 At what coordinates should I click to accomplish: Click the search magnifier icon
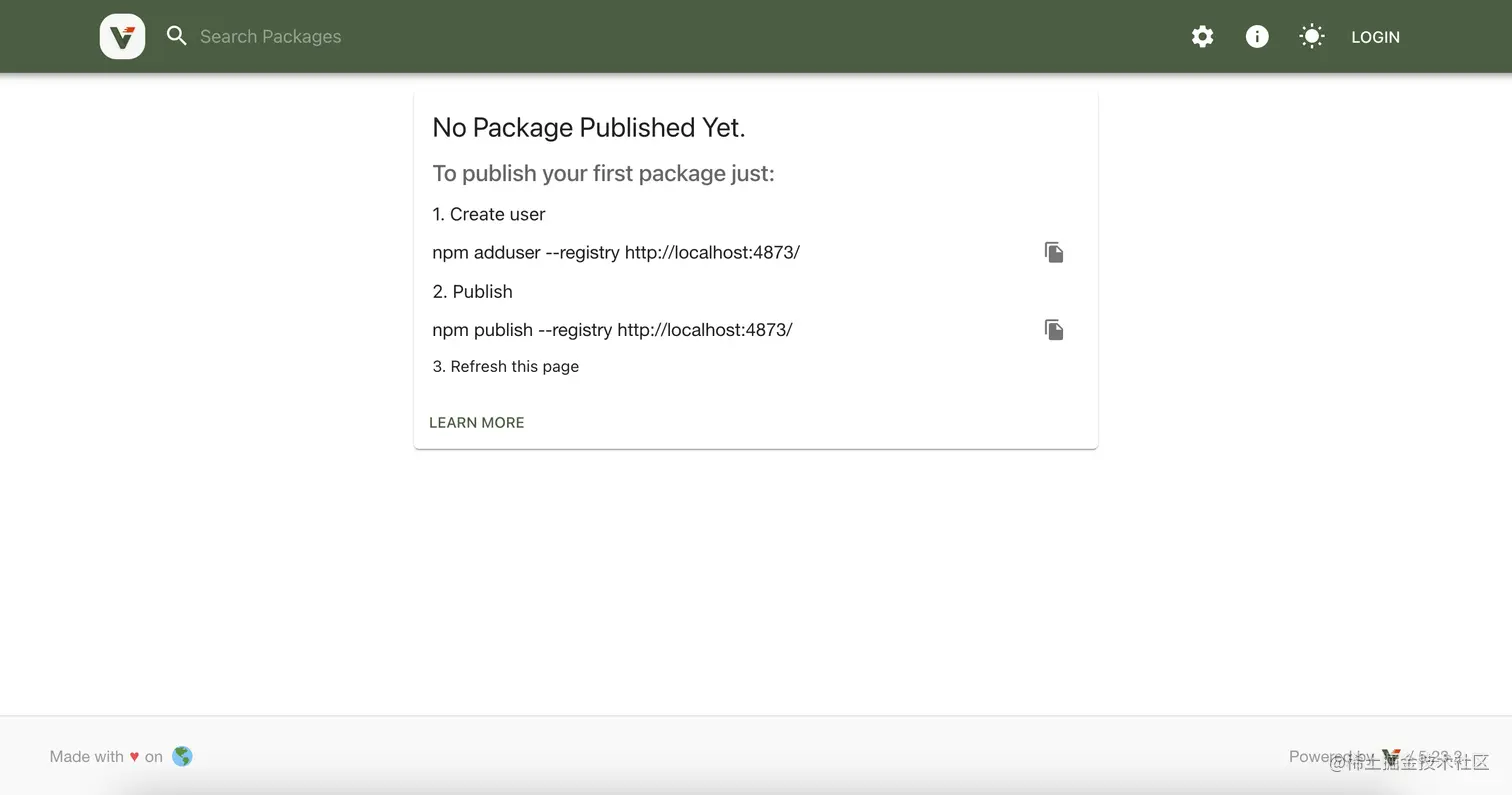pyautogui.click(x=177, y=36)
